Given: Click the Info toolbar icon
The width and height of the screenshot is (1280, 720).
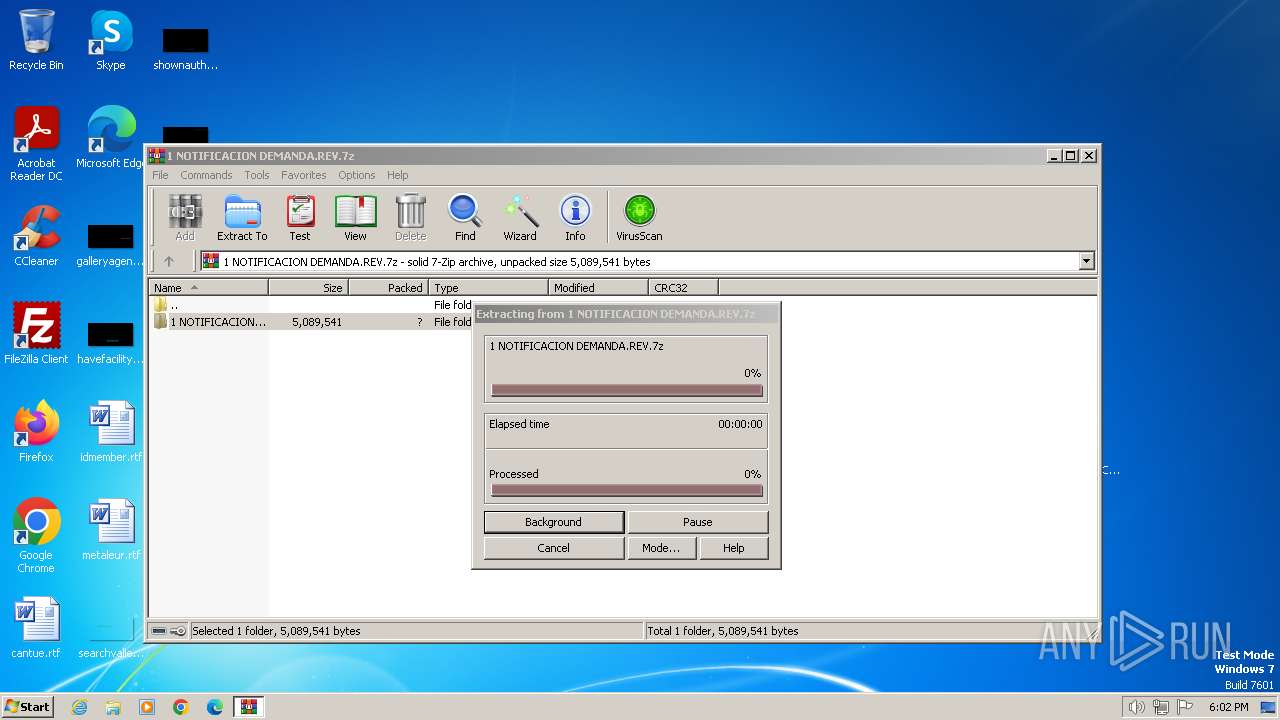Looking at the screenshot, I should [575, 218].
